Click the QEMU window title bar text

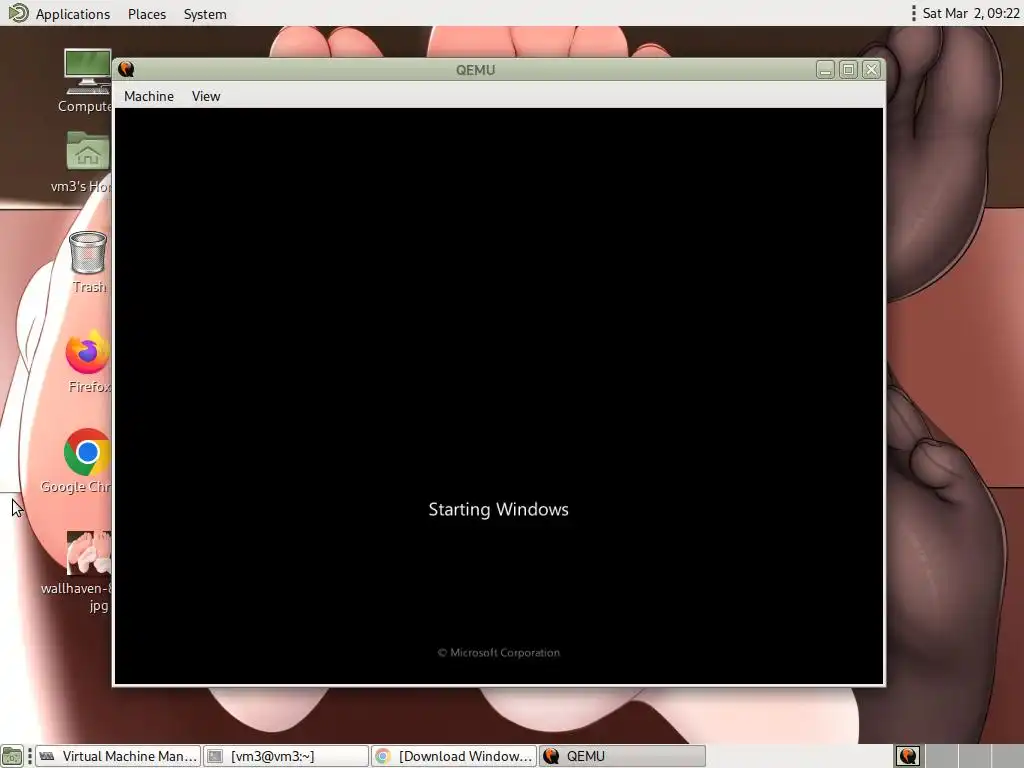[x=475, y=70]
